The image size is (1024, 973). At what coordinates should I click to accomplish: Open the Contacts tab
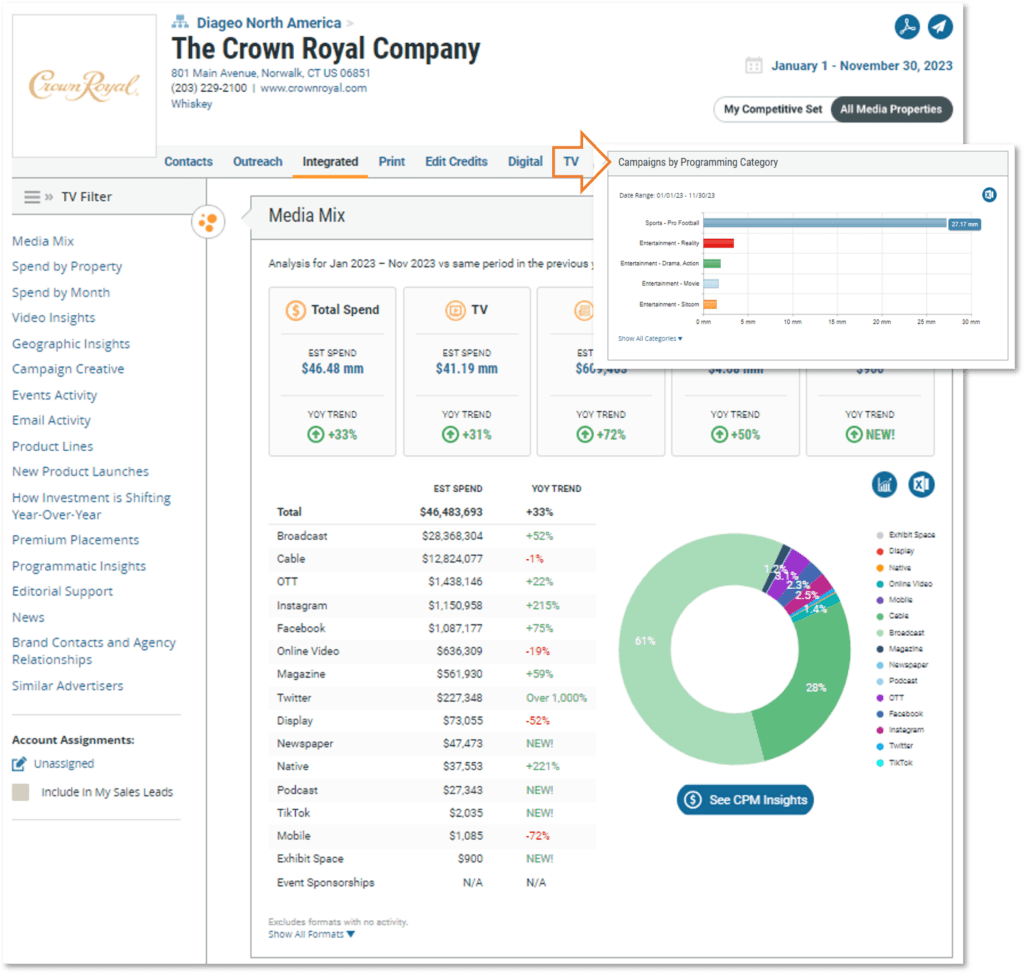[x=188, y=161]
